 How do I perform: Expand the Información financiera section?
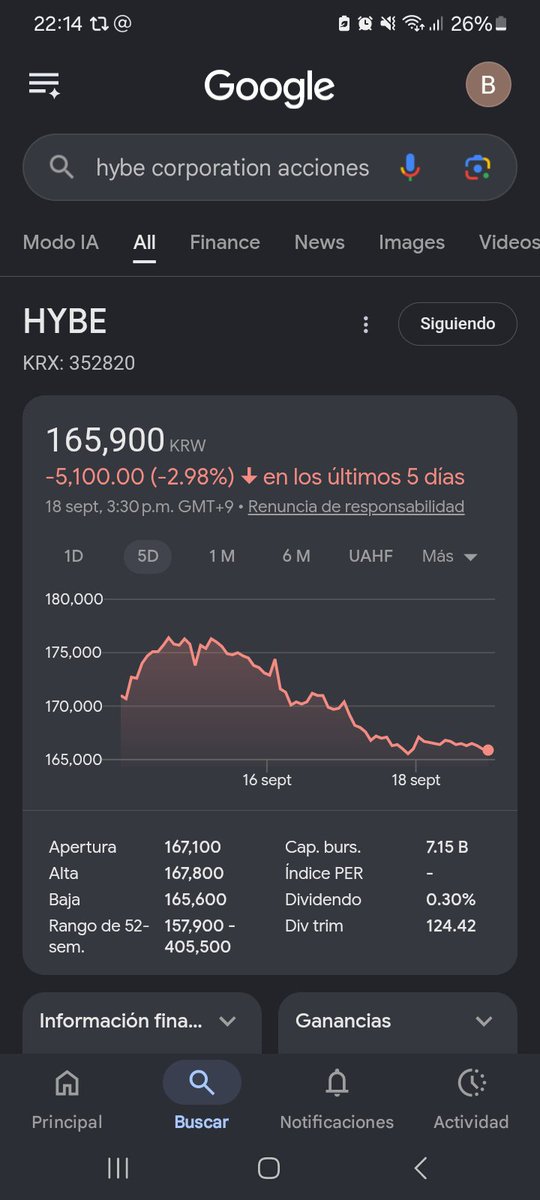pyautogui.click(x=141, y=1021)
